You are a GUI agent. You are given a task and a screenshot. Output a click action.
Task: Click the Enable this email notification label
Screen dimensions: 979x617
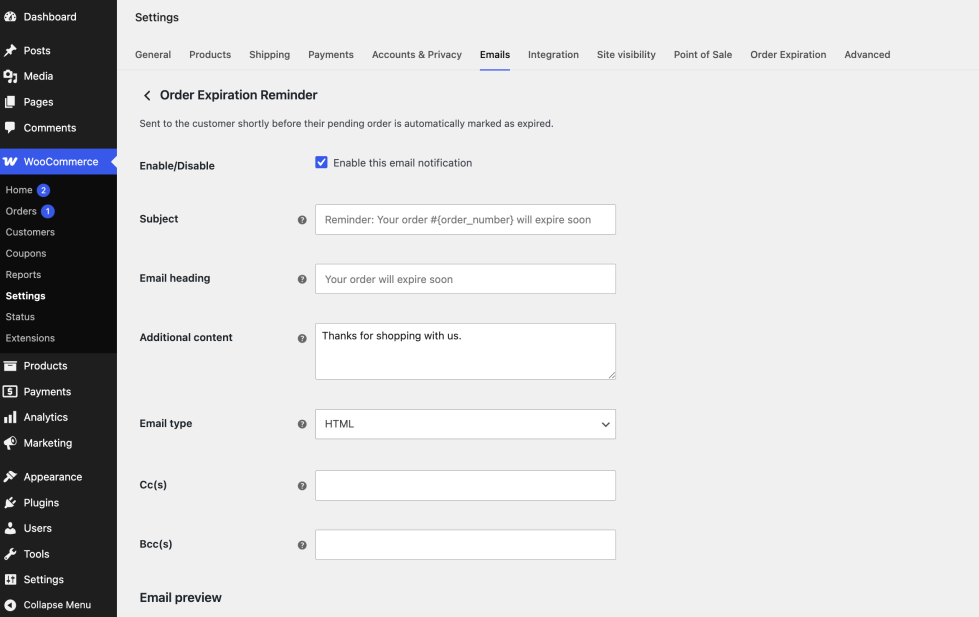point(402,163)
